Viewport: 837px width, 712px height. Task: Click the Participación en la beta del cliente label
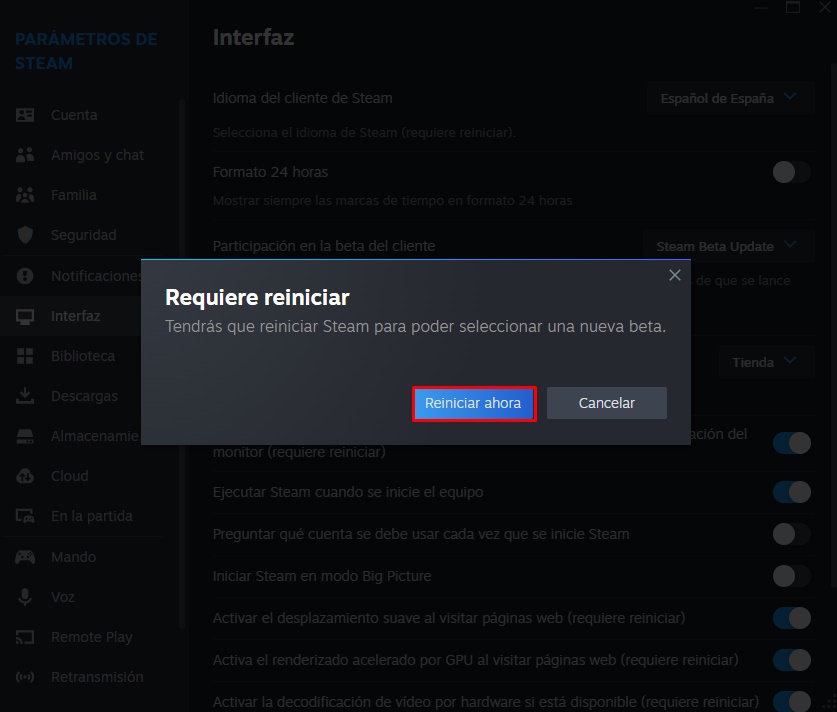(x=324, y=246)
